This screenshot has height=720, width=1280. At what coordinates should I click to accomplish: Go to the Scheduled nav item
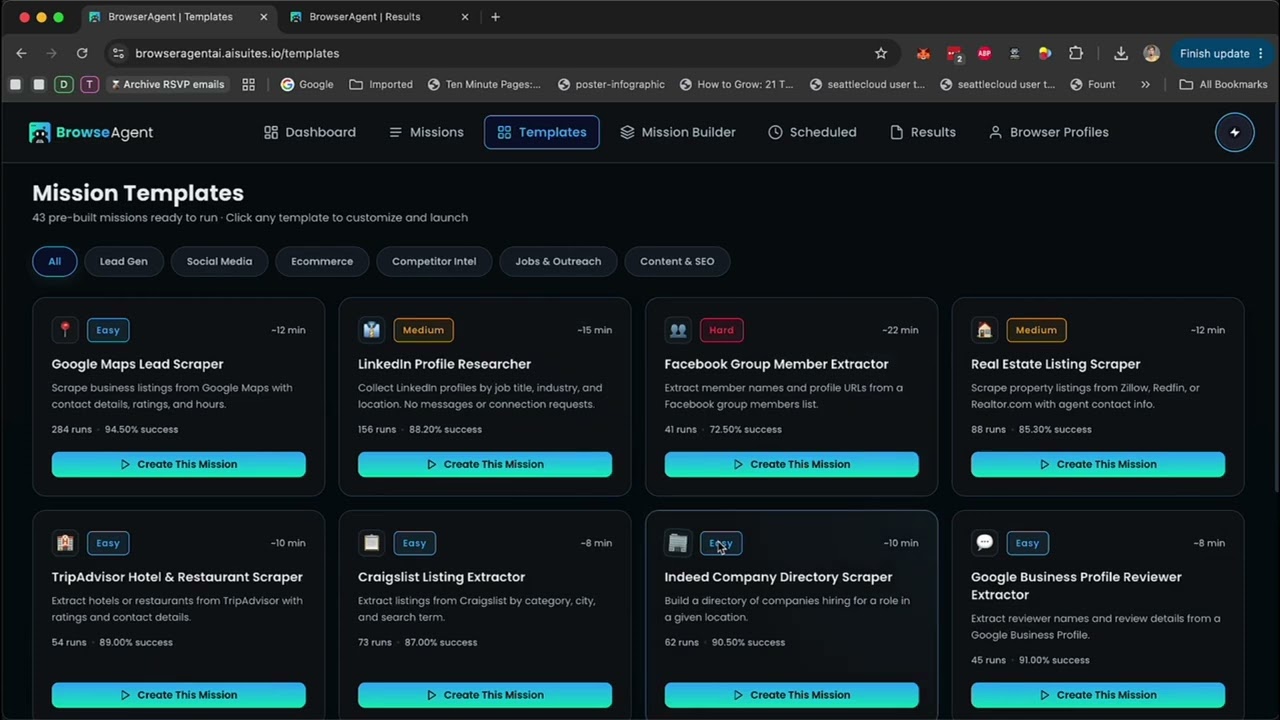point(812,132)
